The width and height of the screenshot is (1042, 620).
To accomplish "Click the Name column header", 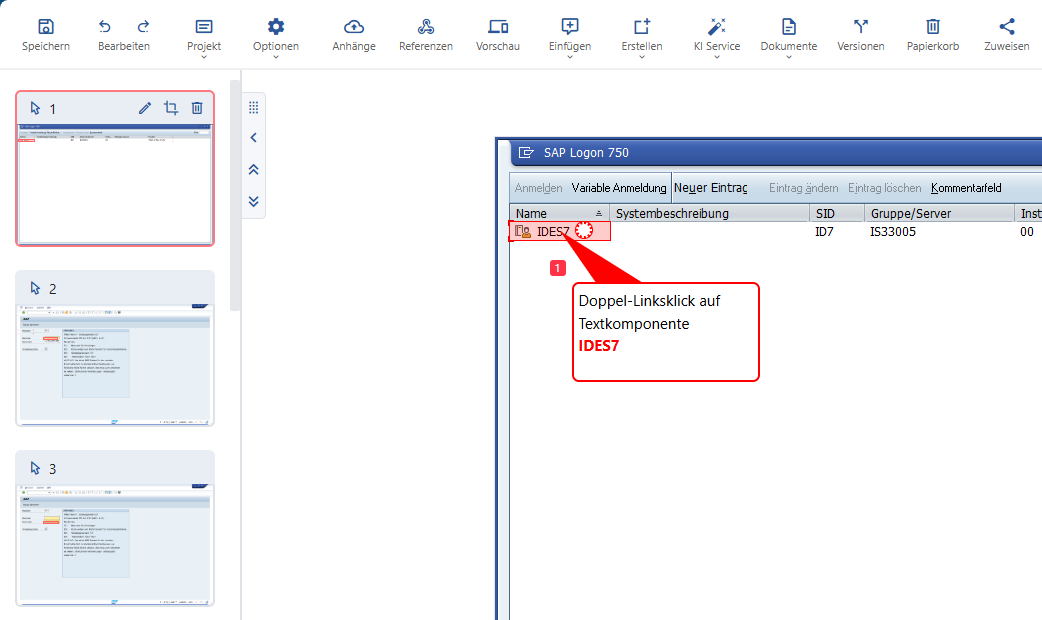I will [560, 213].
